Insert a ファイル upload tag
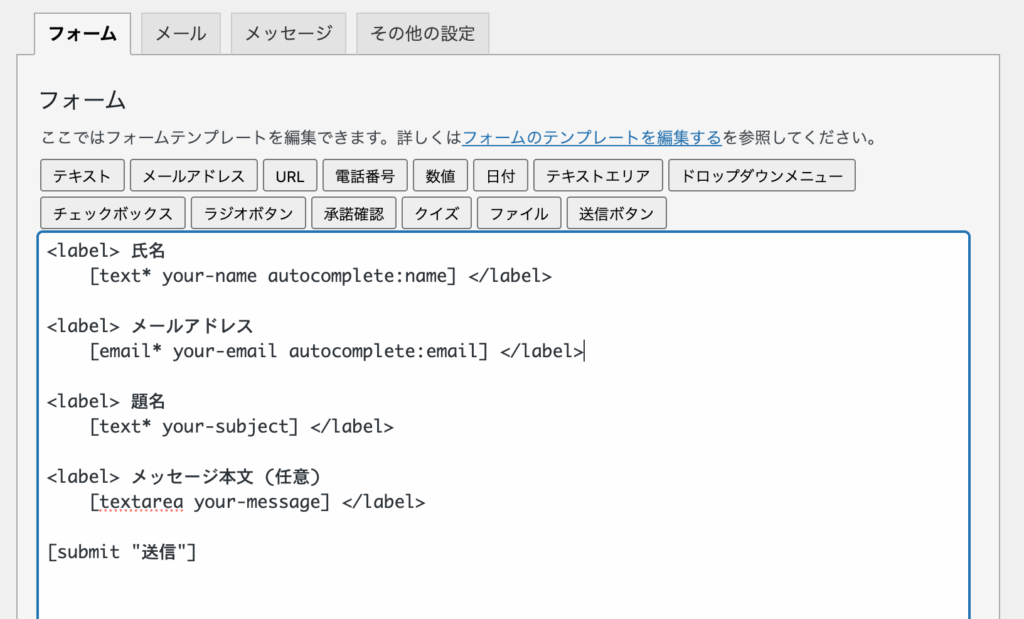1024x619 pixels. 519,213
